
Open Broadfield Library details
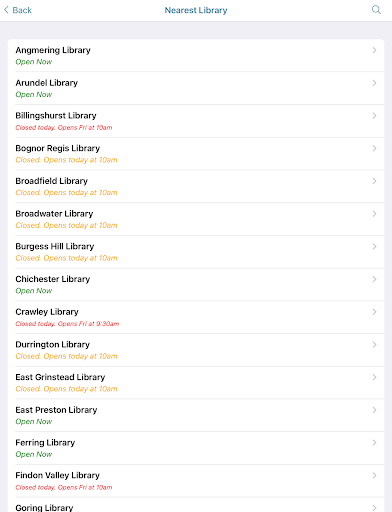(x=196, y=186)
